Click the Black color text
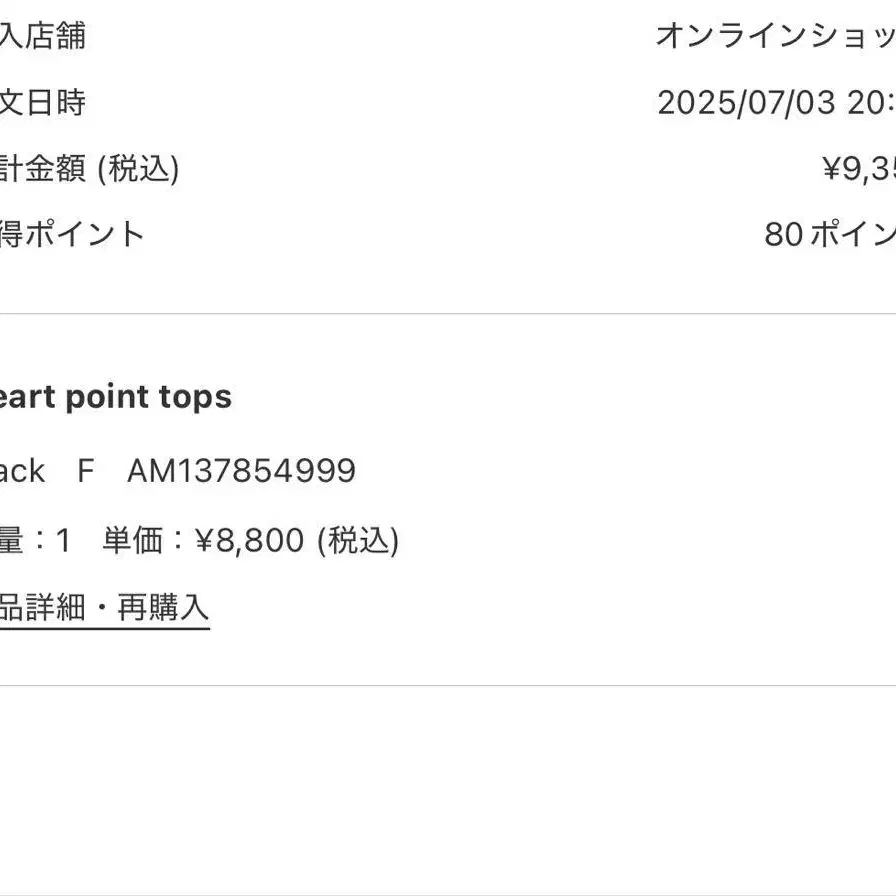Image resolution: width=896 pixels, height=896 pixels. 22,471
